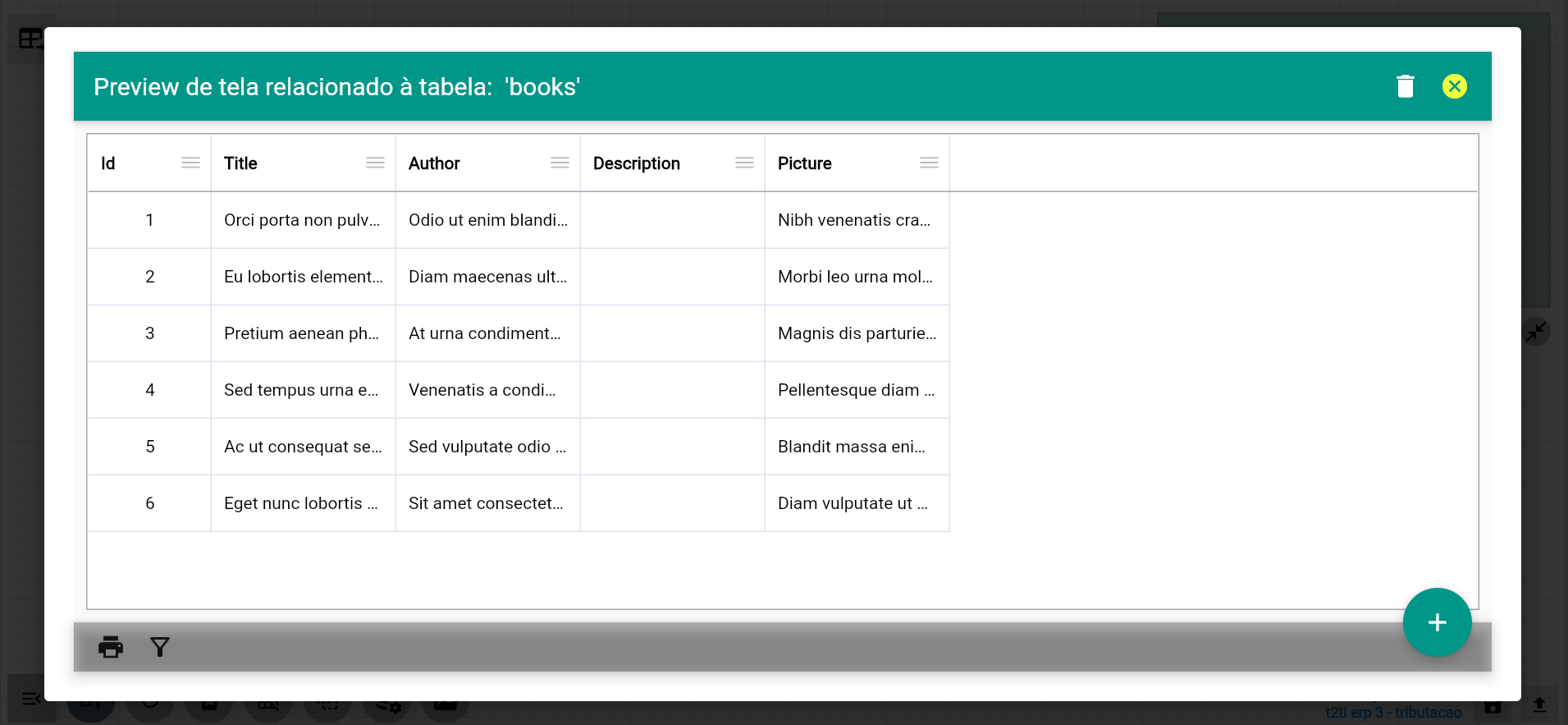Select the cell 'Ac ut consequat se...'
Viewport: 1568px width, 725px height.
304,447
